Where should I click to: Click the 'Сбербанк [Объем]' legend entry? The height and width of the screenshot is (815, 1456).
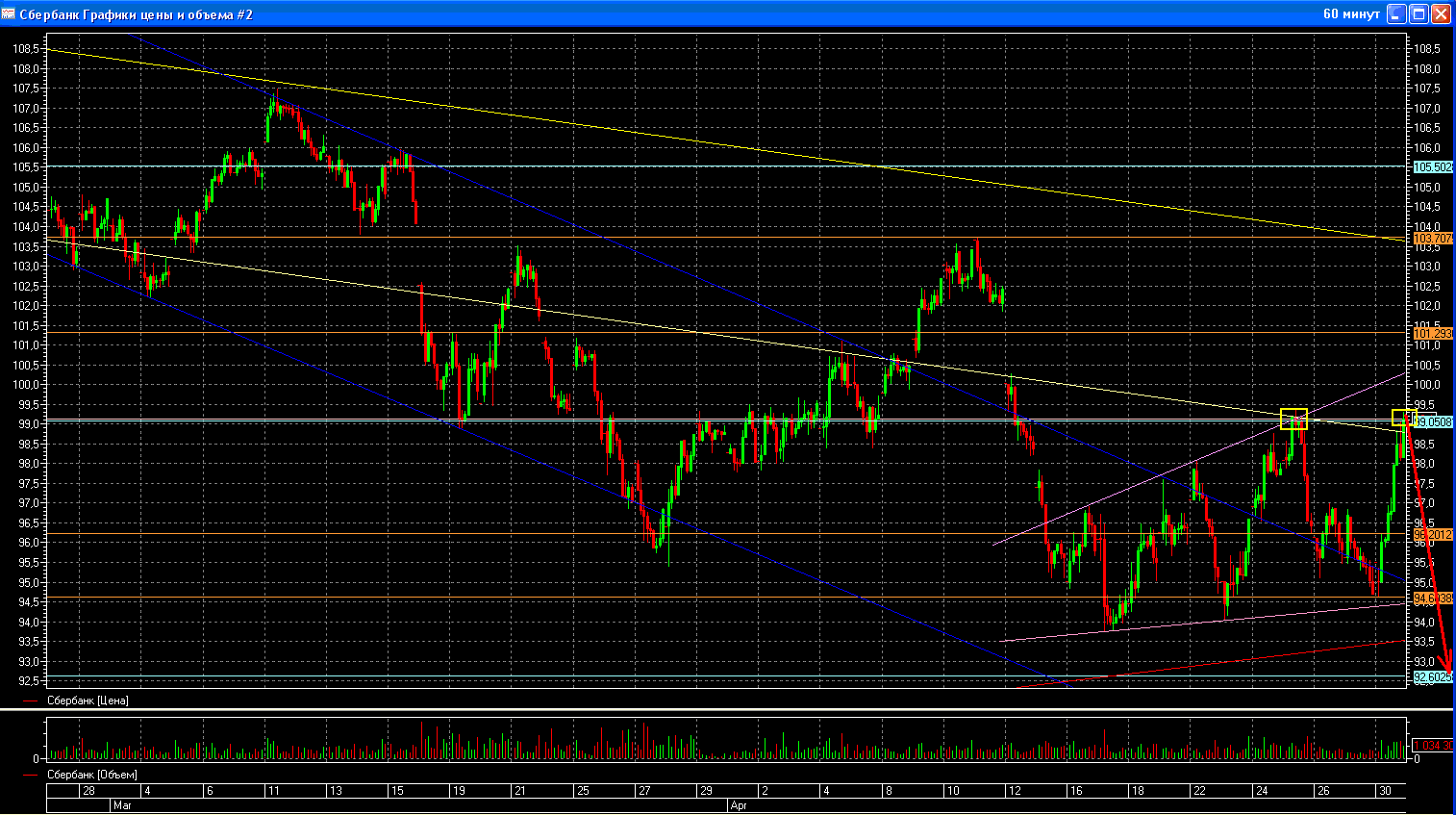click(91, 775)
